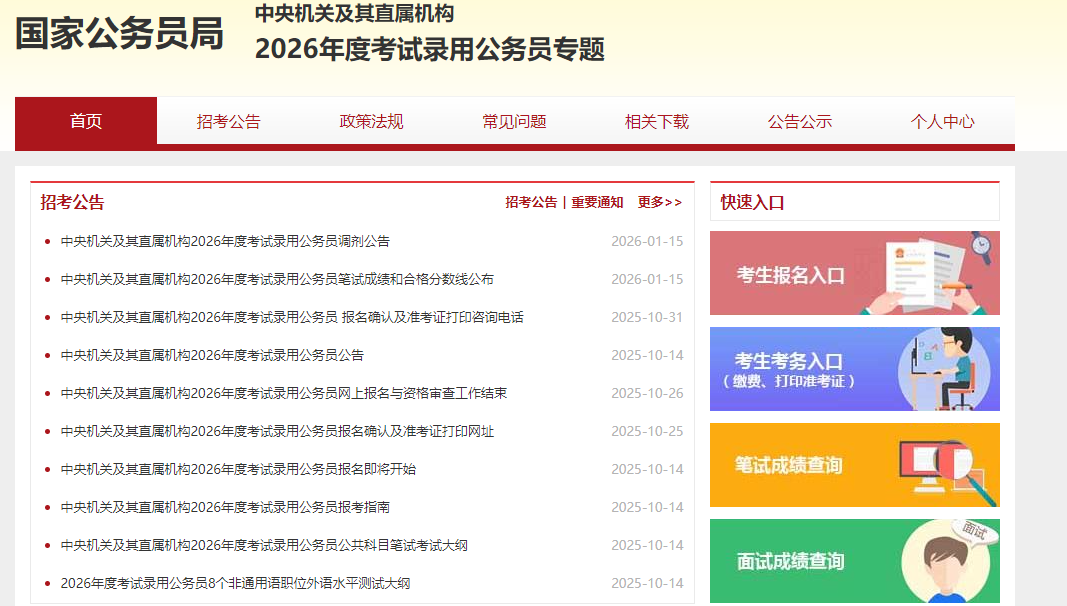Click the 国家公务员局 site logo

click(x=119, y=34)
